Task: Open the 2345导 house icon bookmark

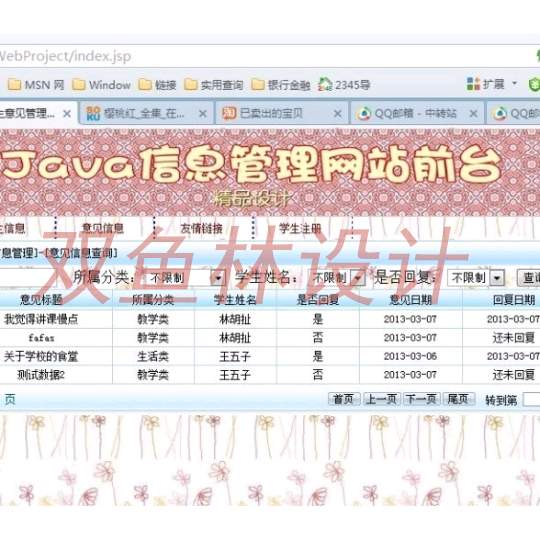Action: 325,84
